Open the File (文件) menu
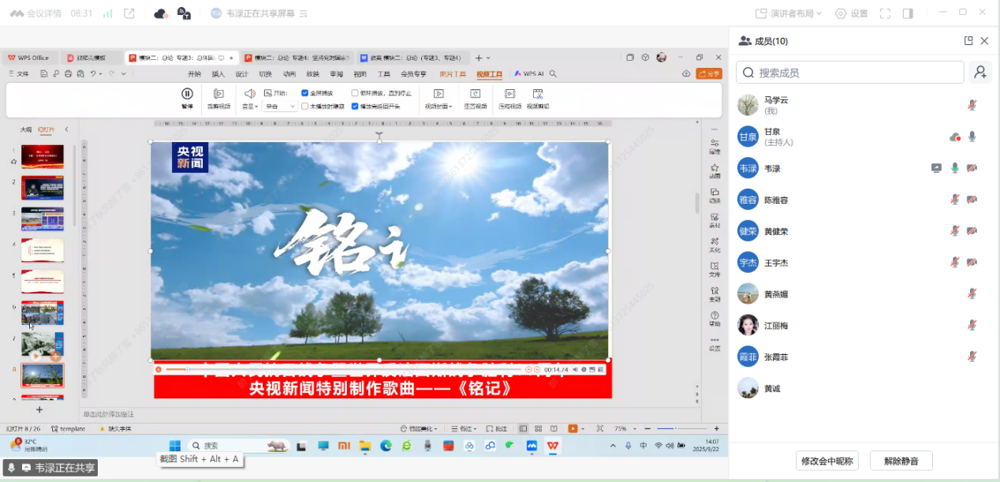The height and width of the screenshot is (482, 1000). pyautogui.click(x=19, y=74)
